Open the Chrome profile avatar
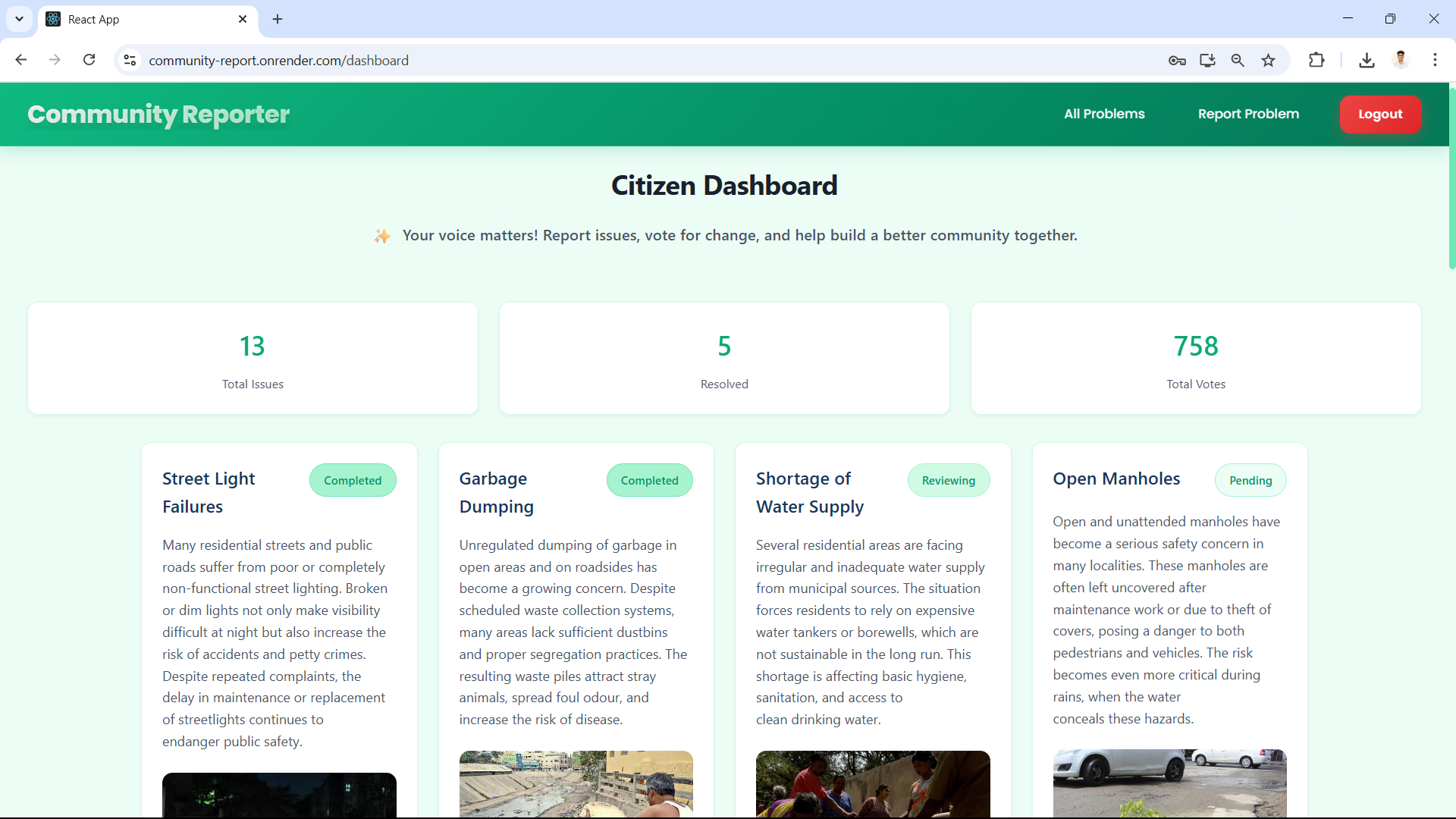 1401,60
